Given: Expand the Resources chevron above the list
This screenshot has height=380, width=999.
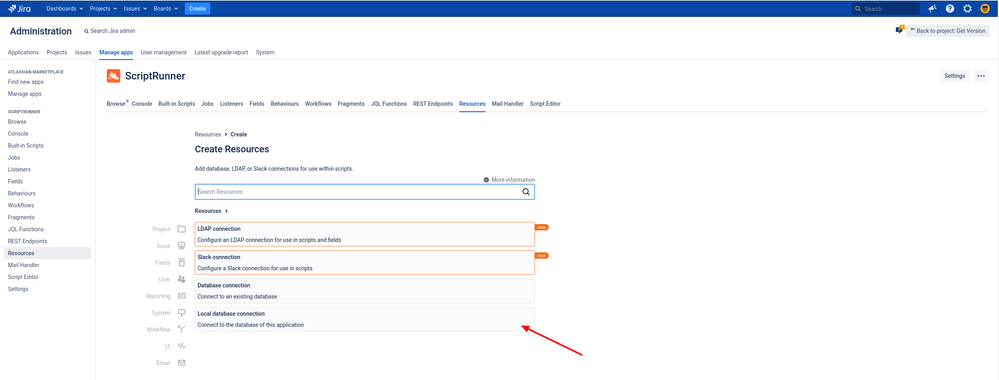Looking at the screenshot, I should click(226, 210).
